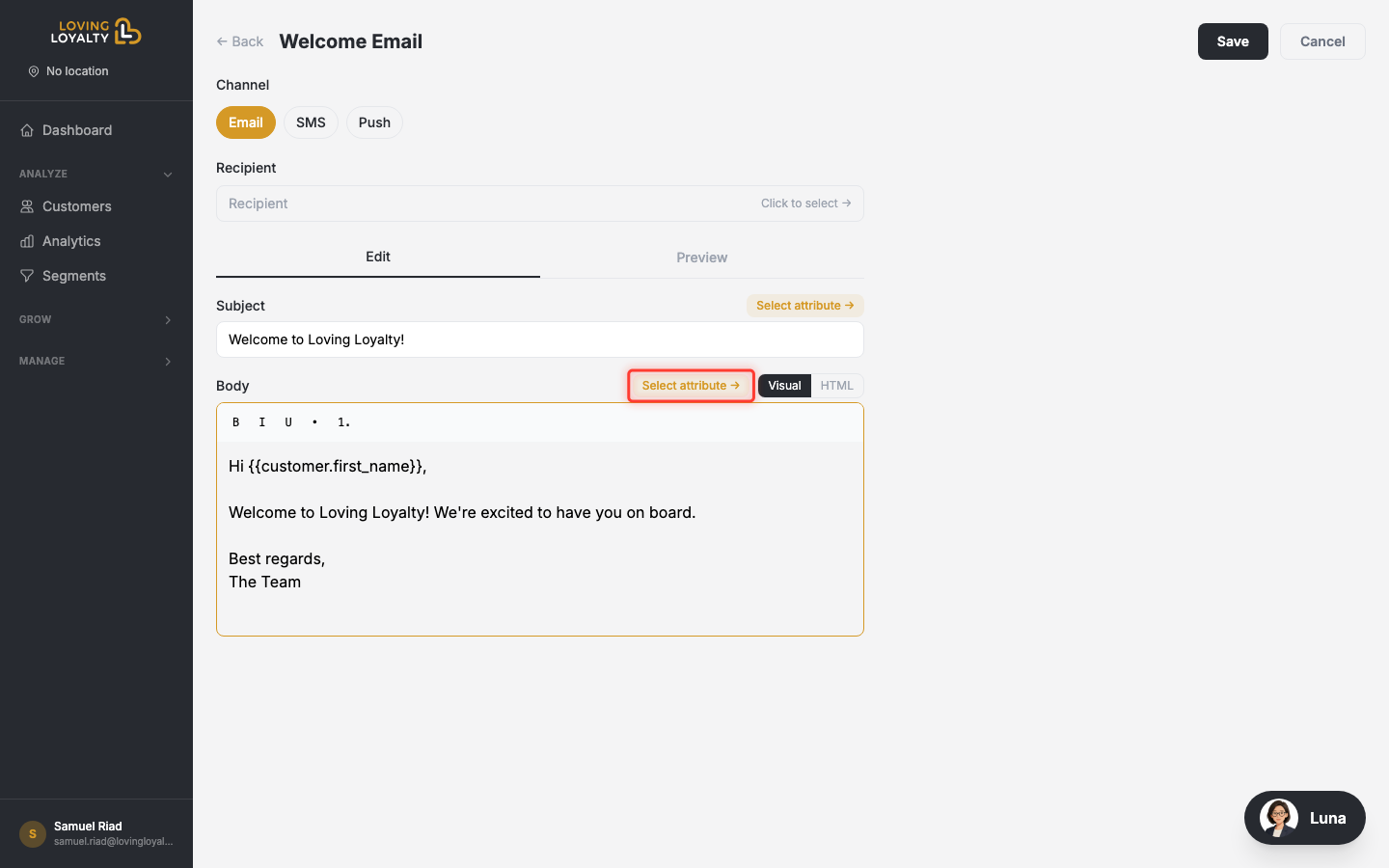Select the Email channel
The height and width of the screenshot is (868, 1389).
(x=246, y=122)
